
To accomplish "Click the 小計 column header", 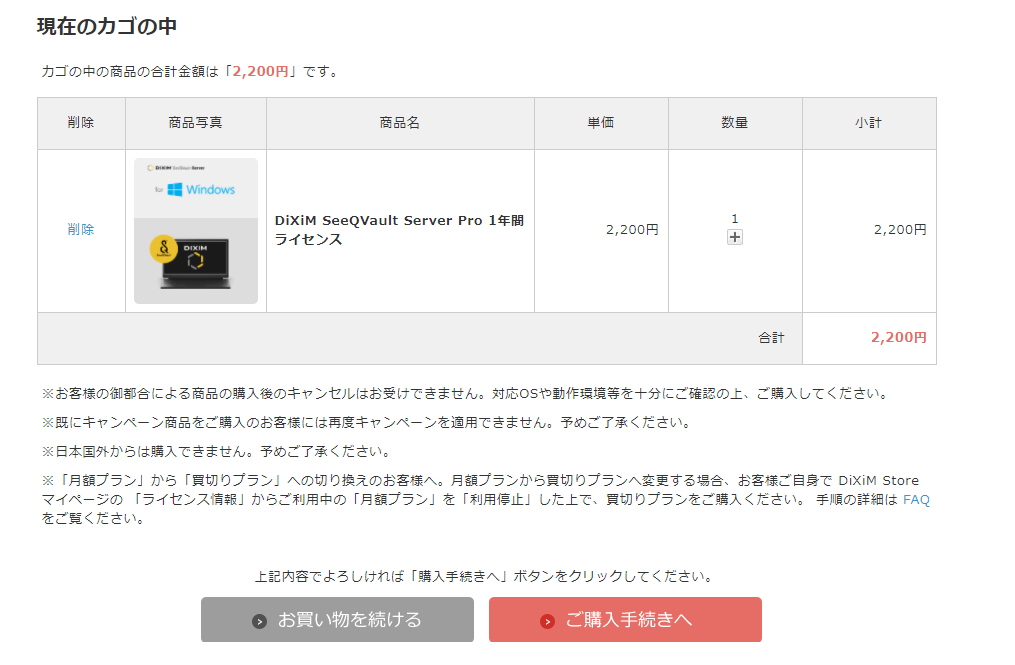I will point(868,123).
